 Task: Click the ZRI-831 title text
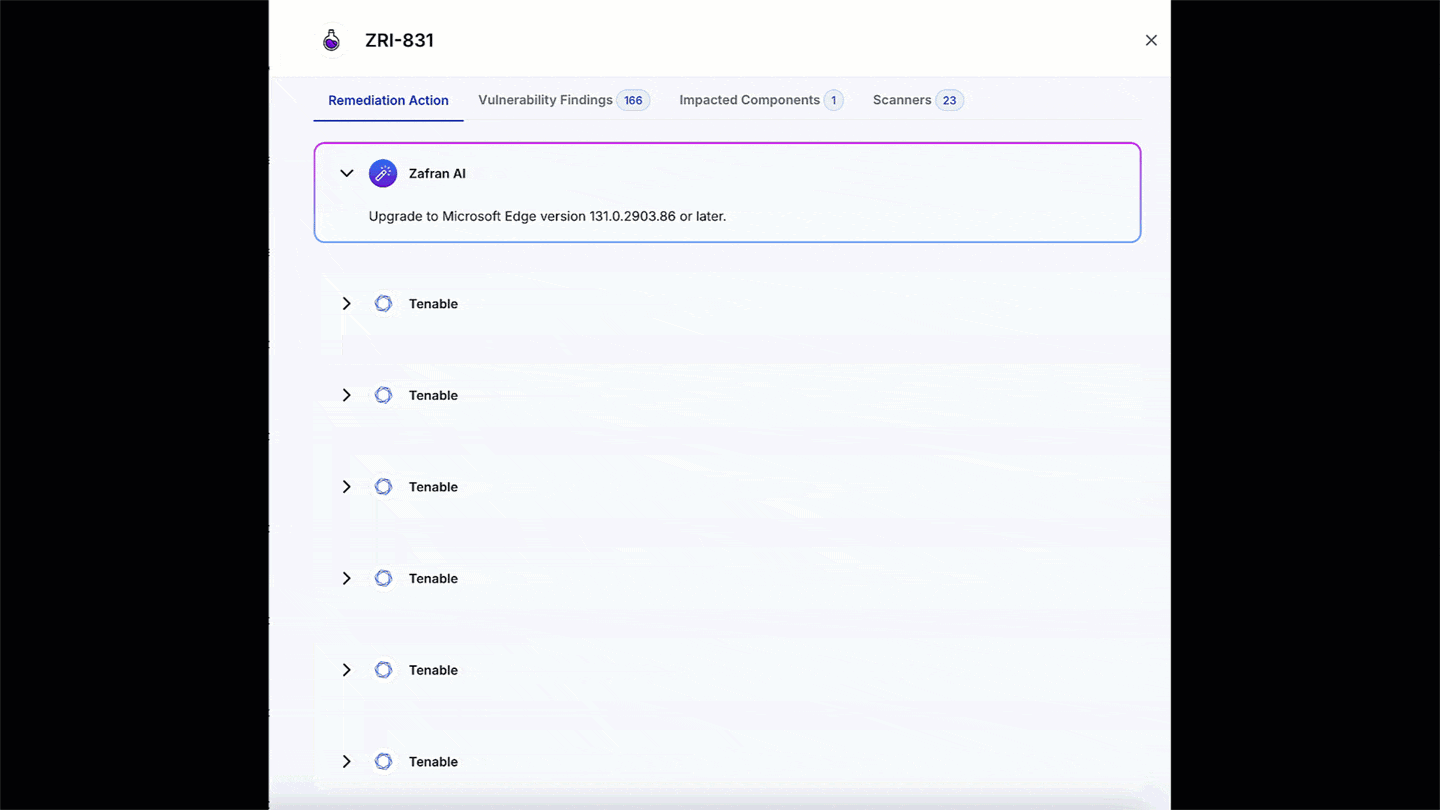click(399, 41)
